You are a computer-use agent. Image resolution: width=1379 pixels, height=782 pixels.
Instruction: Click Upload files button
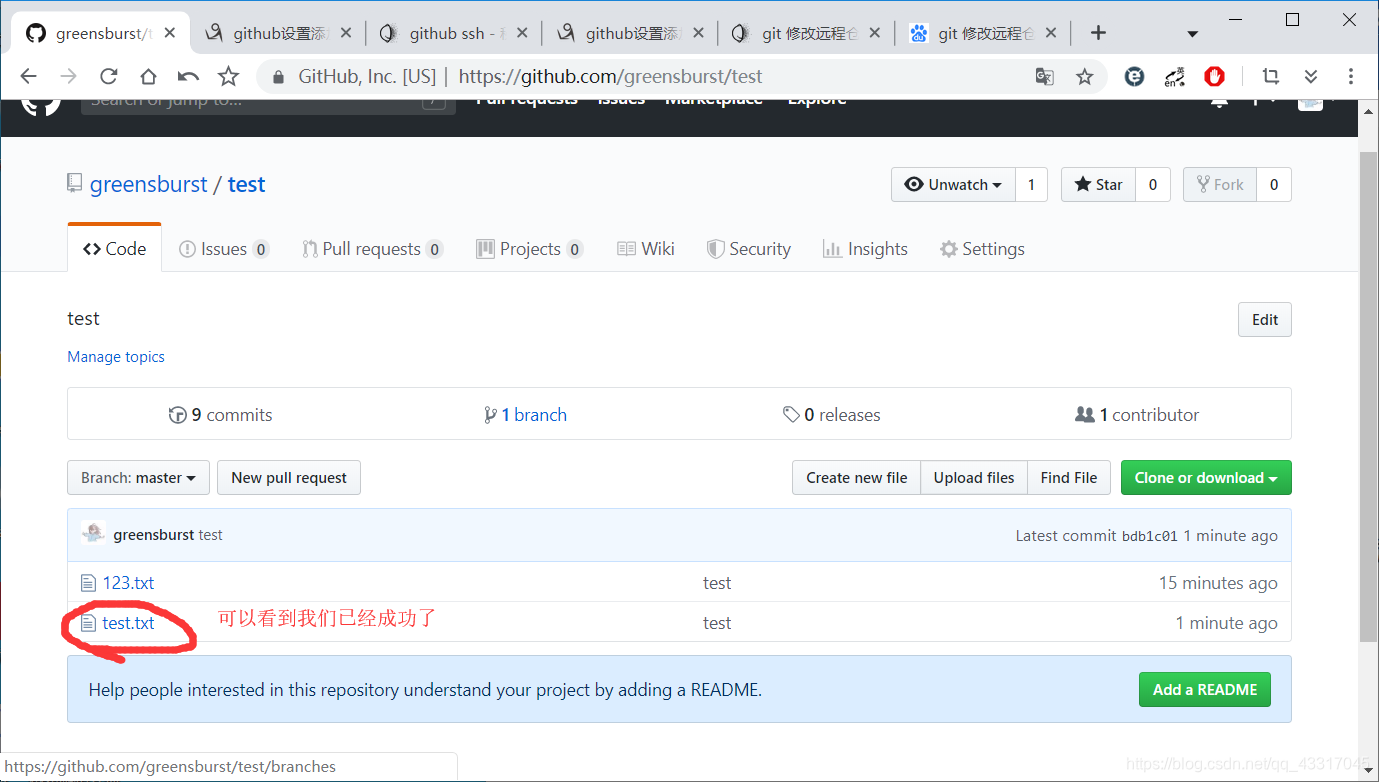coord(974,478)
